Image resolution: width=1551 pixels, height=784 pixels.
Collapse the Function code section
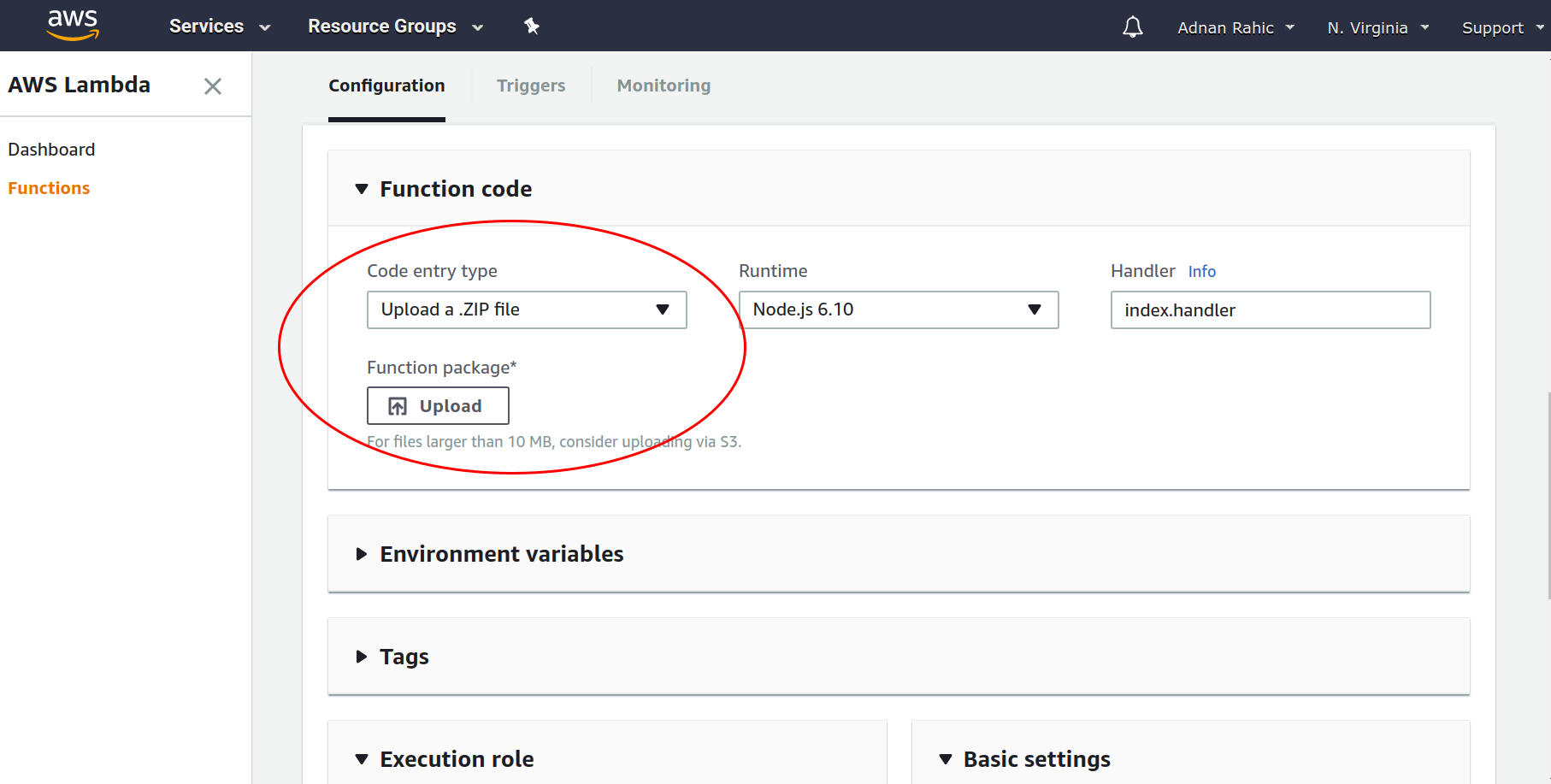(362, 189)
